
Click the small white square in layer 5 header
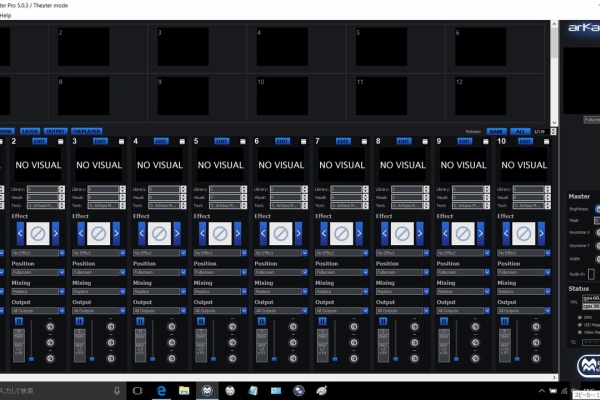click(x=243, y=142)
